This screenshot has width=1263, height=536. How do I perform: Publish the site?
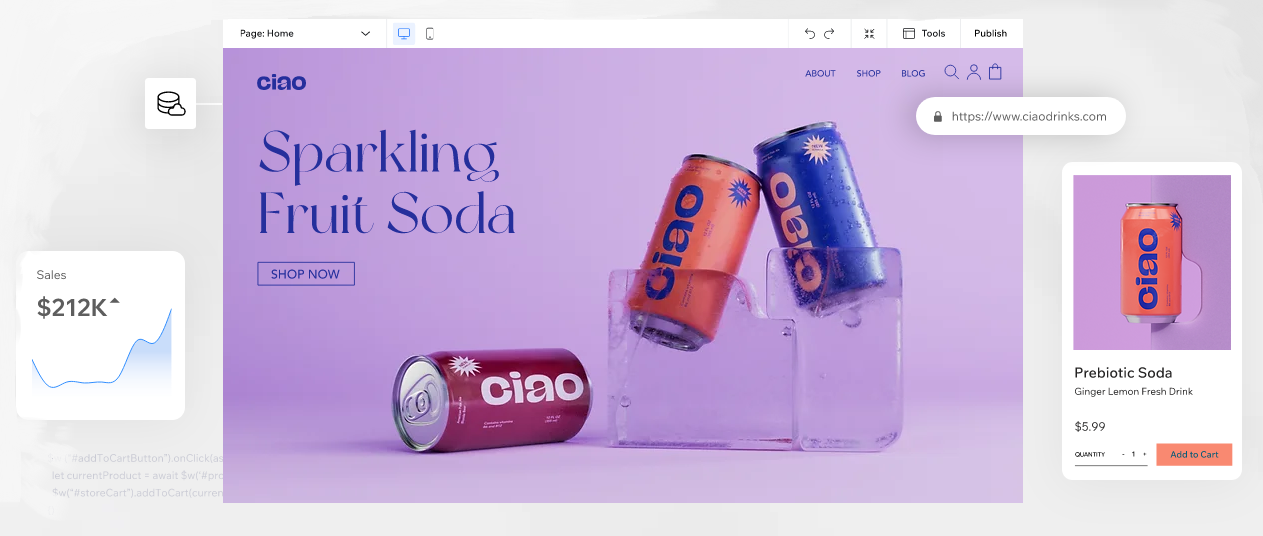990,33
